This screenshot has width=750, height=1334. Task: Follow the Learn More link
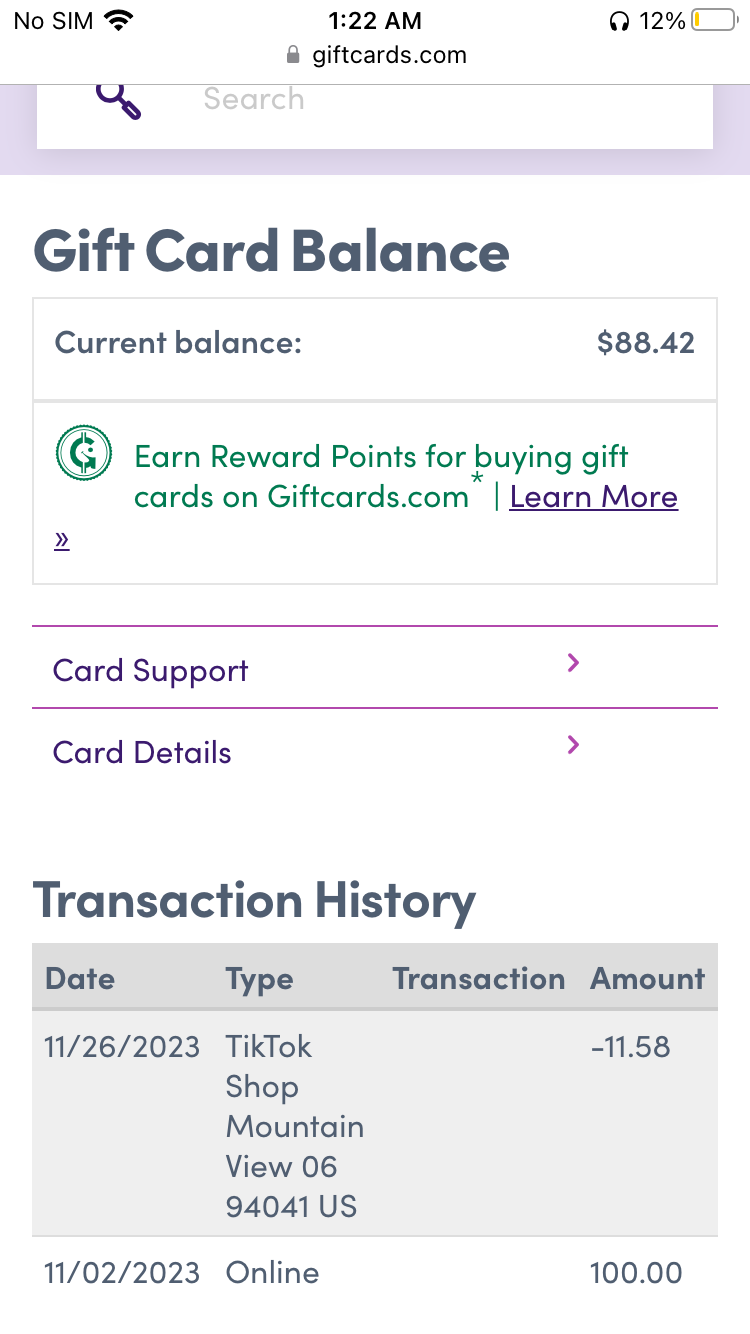coord(594,497)
